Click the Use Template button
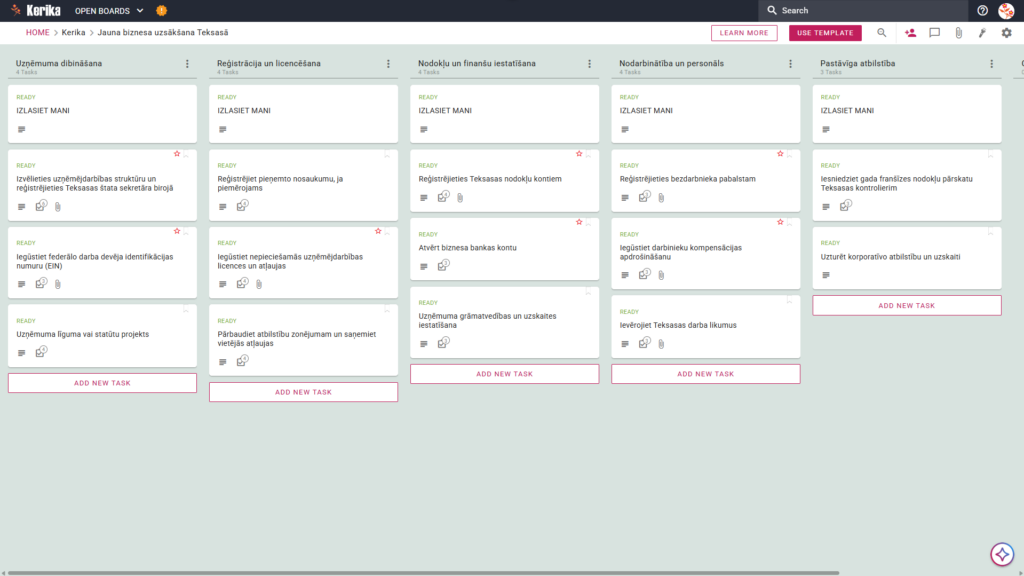1024x576 pixels. pos(825,33)
